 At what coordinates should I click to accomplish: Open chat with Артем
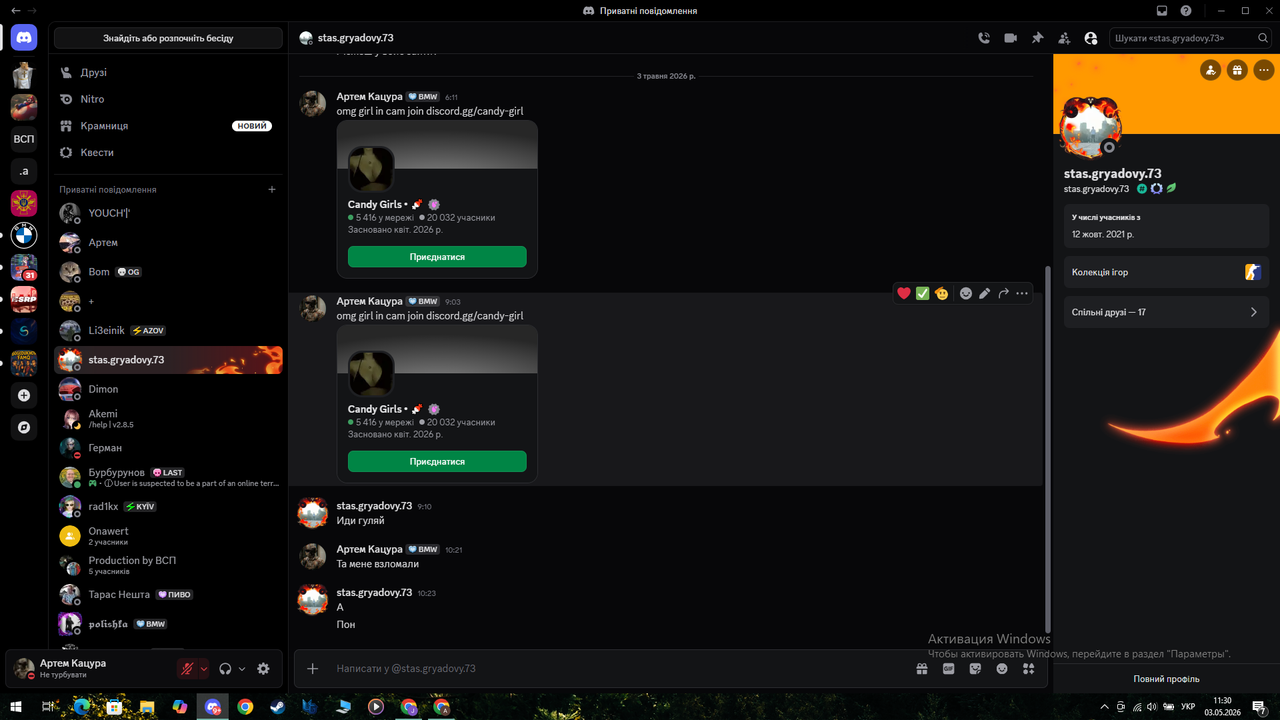pos(168,243)
